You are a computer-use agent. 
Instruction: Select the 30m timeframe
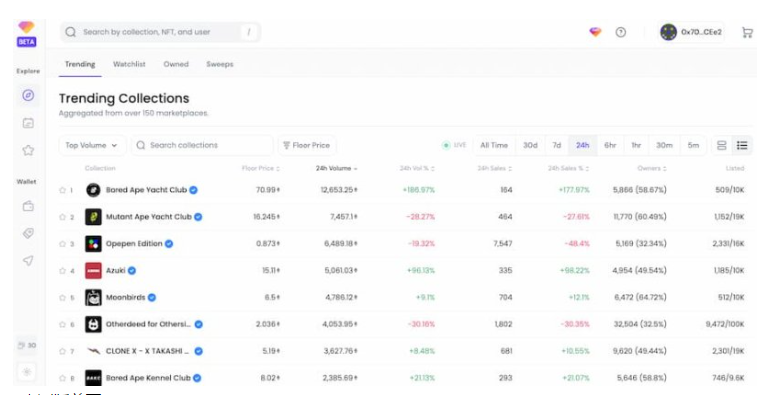664,145
